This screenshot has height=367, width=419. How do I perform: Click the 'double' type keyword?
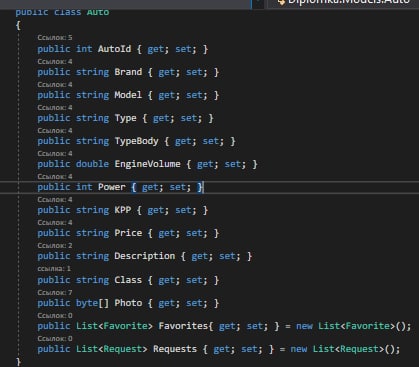coord(92,164)
